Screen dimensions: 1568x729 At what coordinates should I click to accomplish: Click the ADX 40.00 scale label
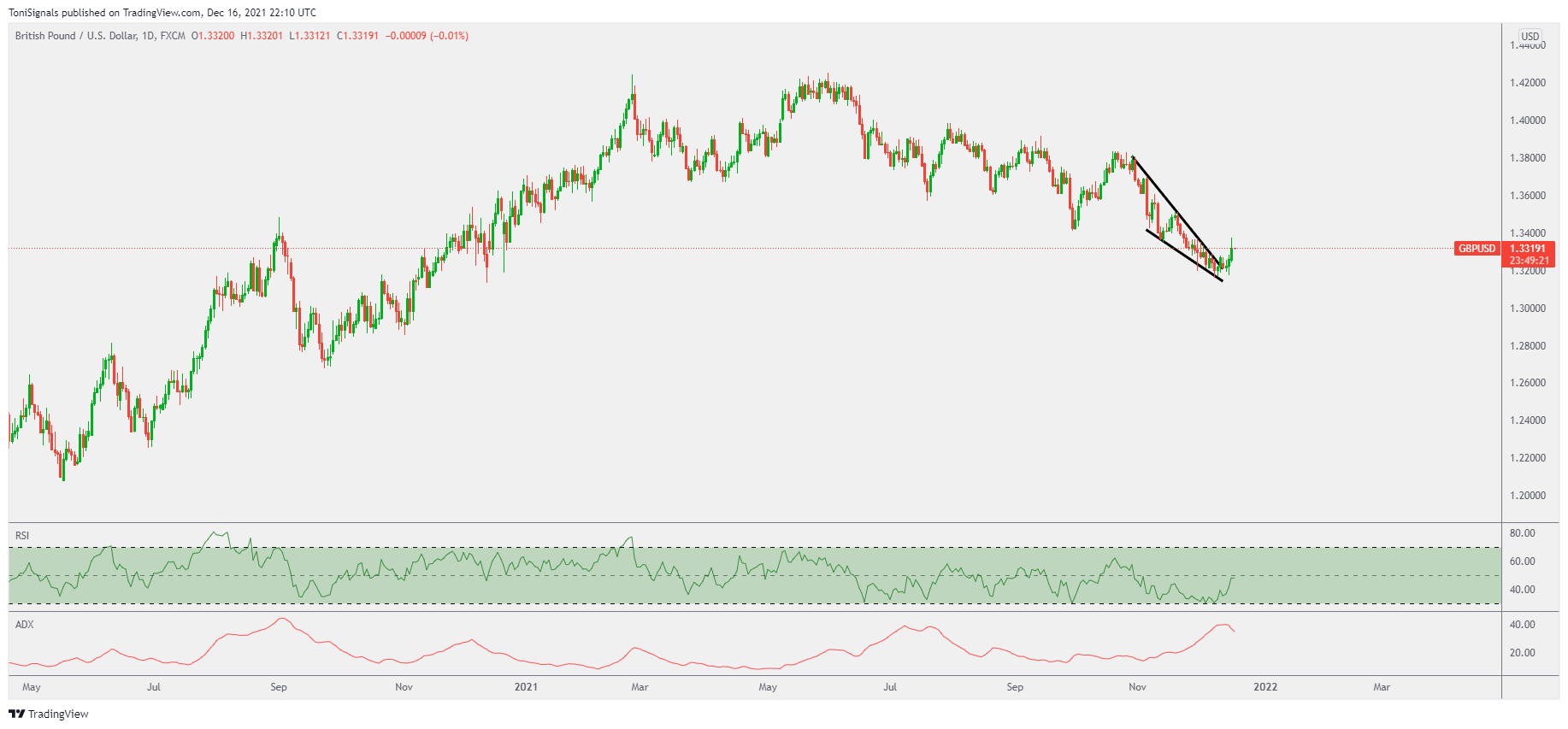coord(1522,625)
